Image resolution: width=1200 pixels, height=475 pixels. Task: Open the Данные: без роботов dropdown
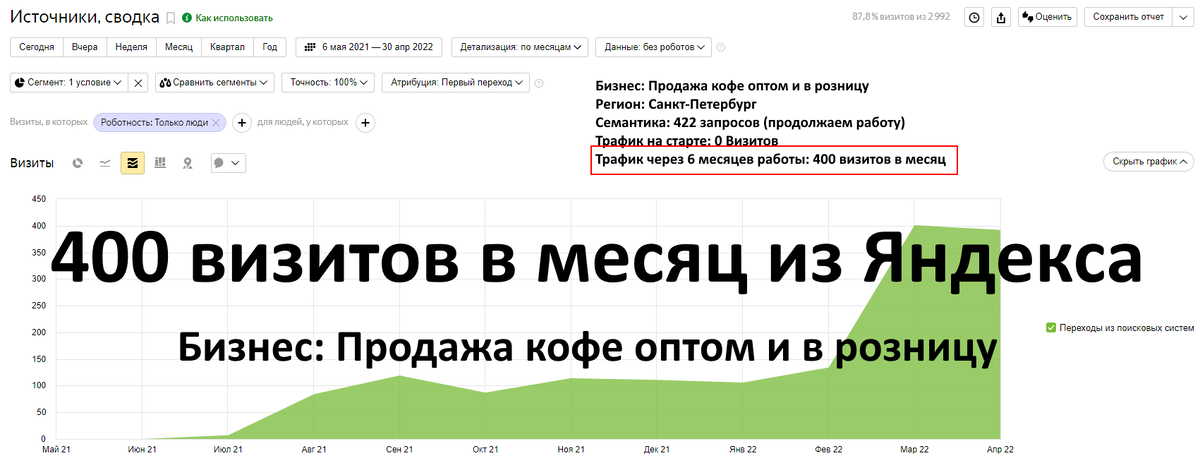click(653, 47)
